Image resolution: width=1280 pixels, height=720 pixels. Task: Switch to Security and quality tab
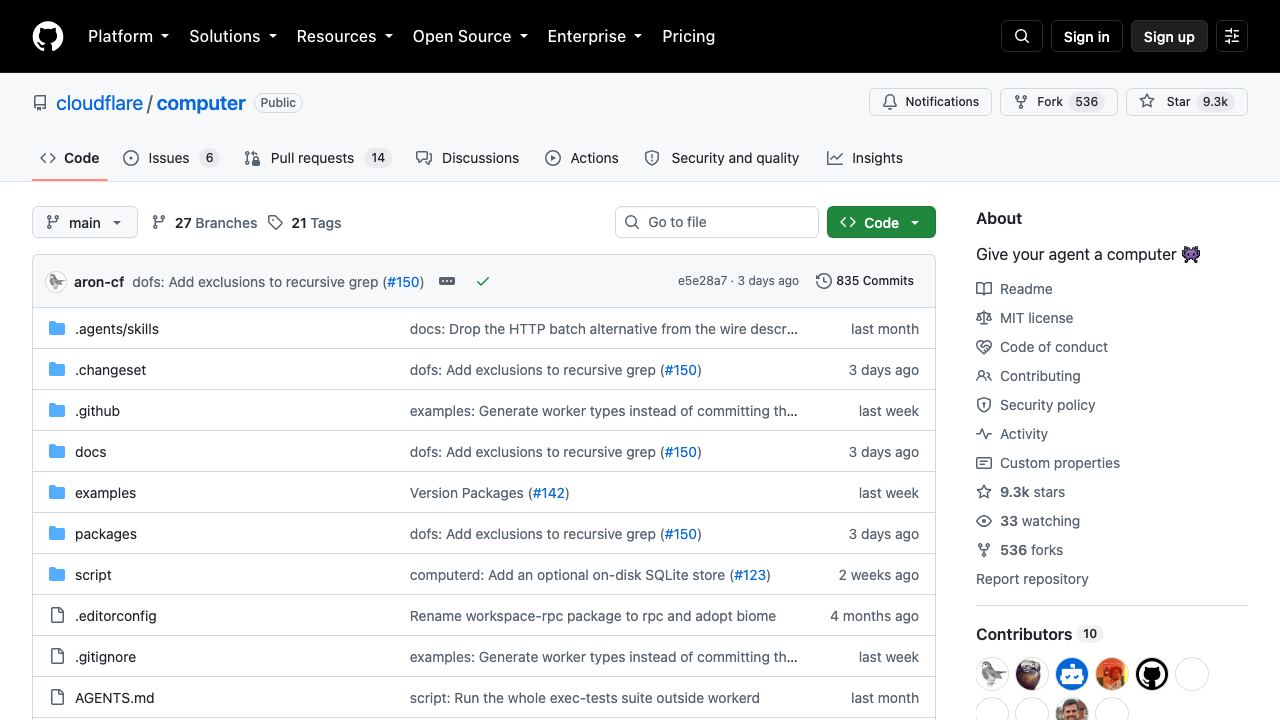pos(721,158)
